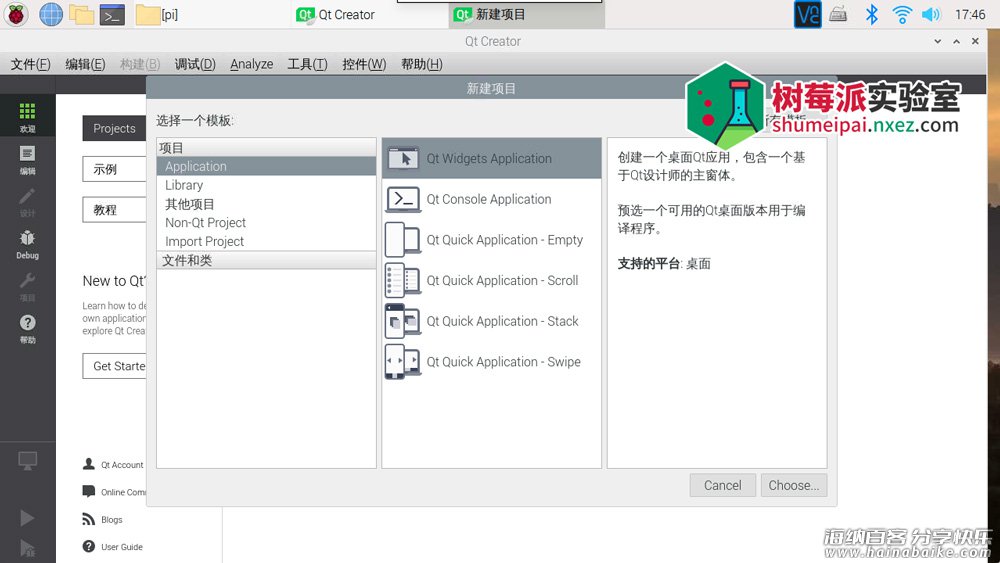Select Qt Quick Application - Swipe text
The width and height of the screenshot is (1000, 563).
pos(503,362)
